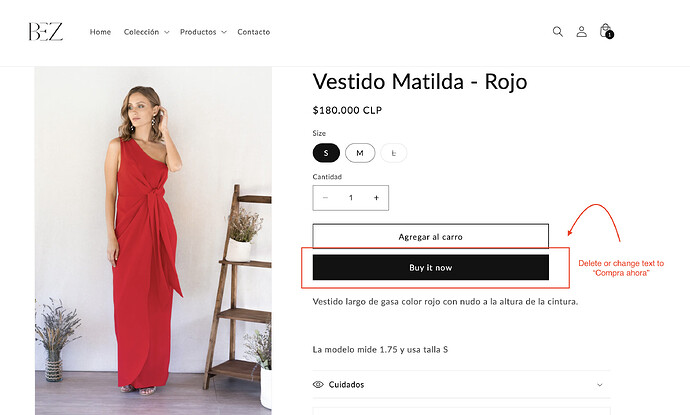Expand the Cuidados accordion chevron
This screenshot has width=690, height=415.
pos(600,385)
